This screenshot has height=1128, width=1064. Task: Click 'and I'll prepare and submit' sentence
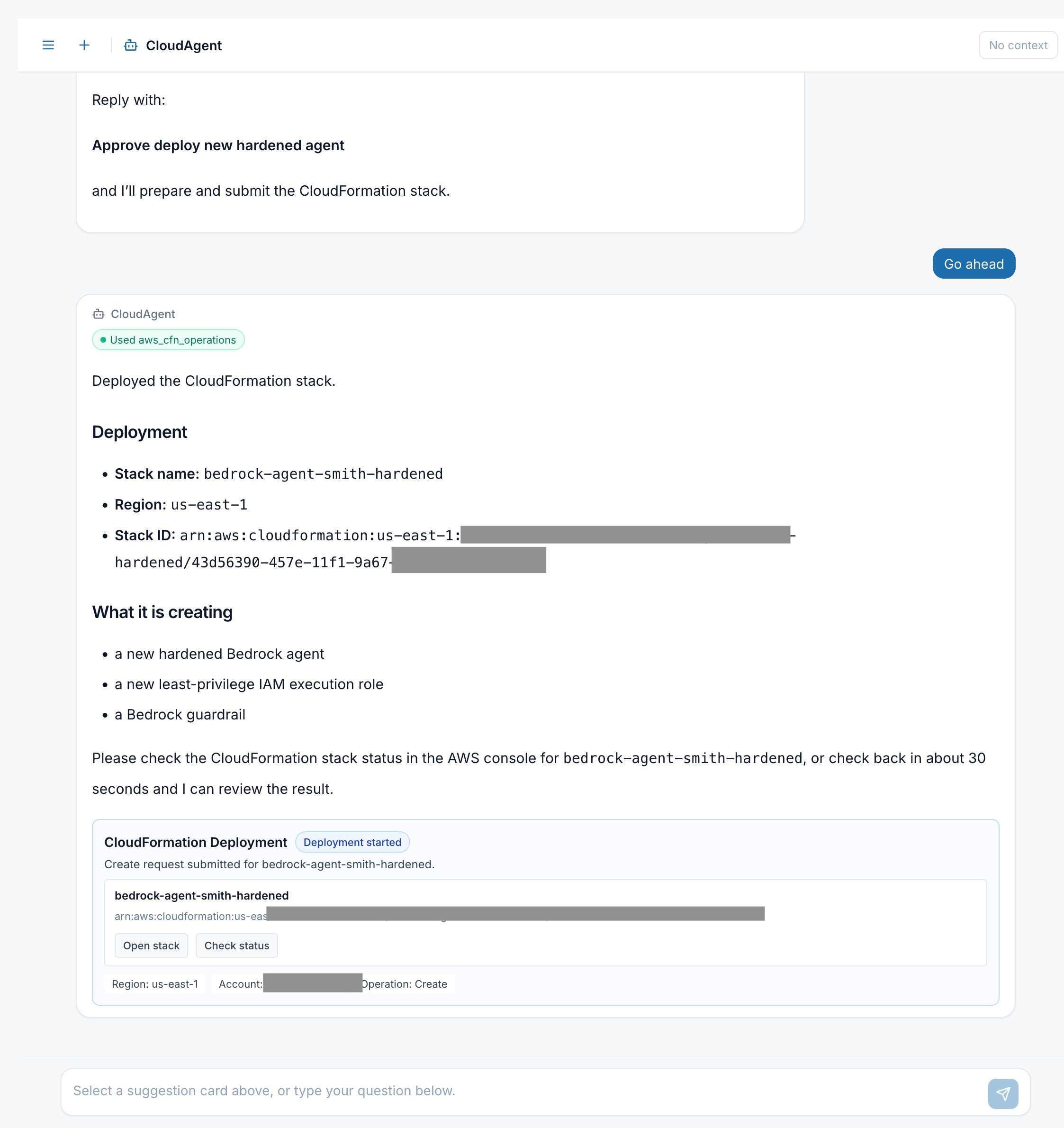pyautogui.click(x=271, y=191)
